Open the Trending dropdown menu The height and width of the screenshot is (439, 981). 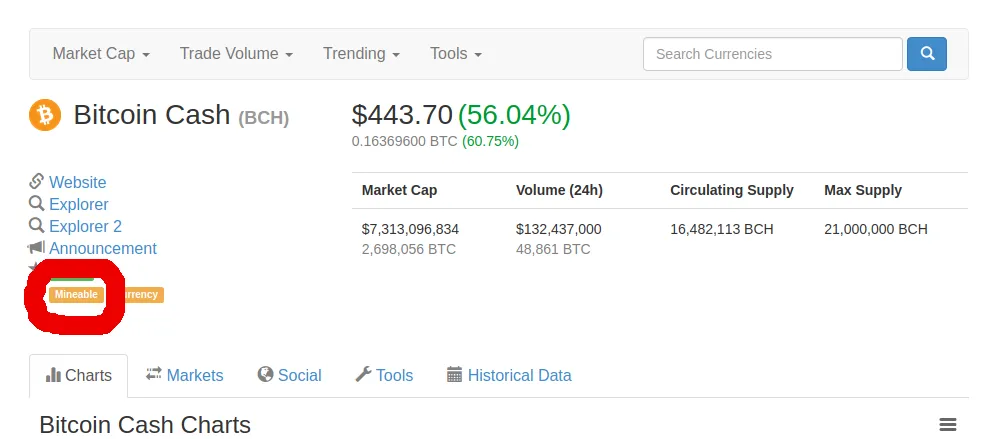coord(362,54)
